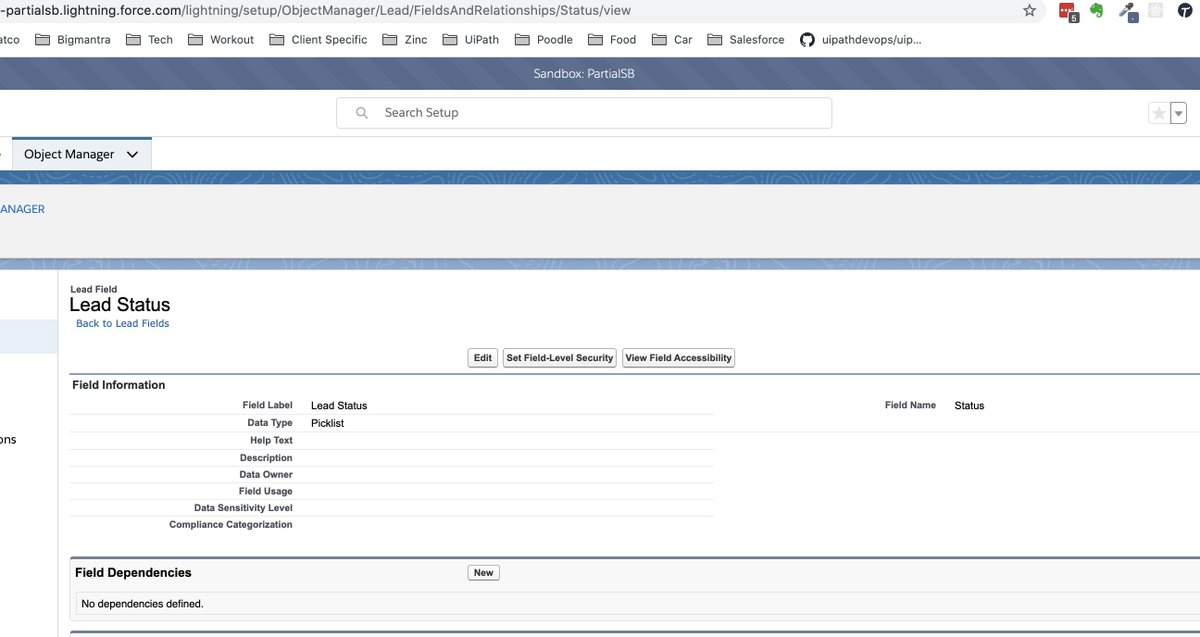Click the Help Text label
1200x637 pixels.
271,440
